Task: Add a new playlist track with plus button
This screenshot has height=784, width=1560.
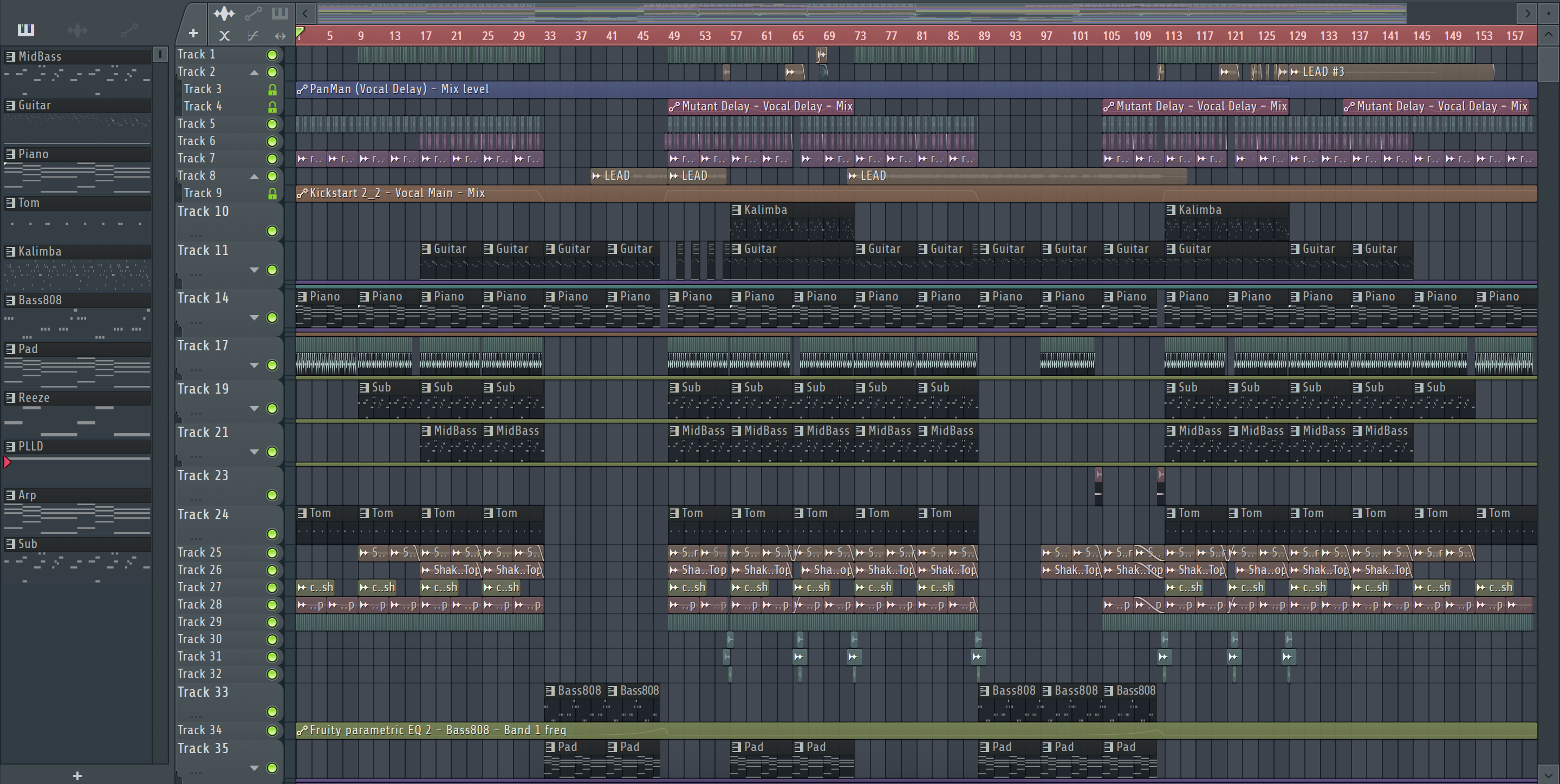Action: (x=193, y=34)
